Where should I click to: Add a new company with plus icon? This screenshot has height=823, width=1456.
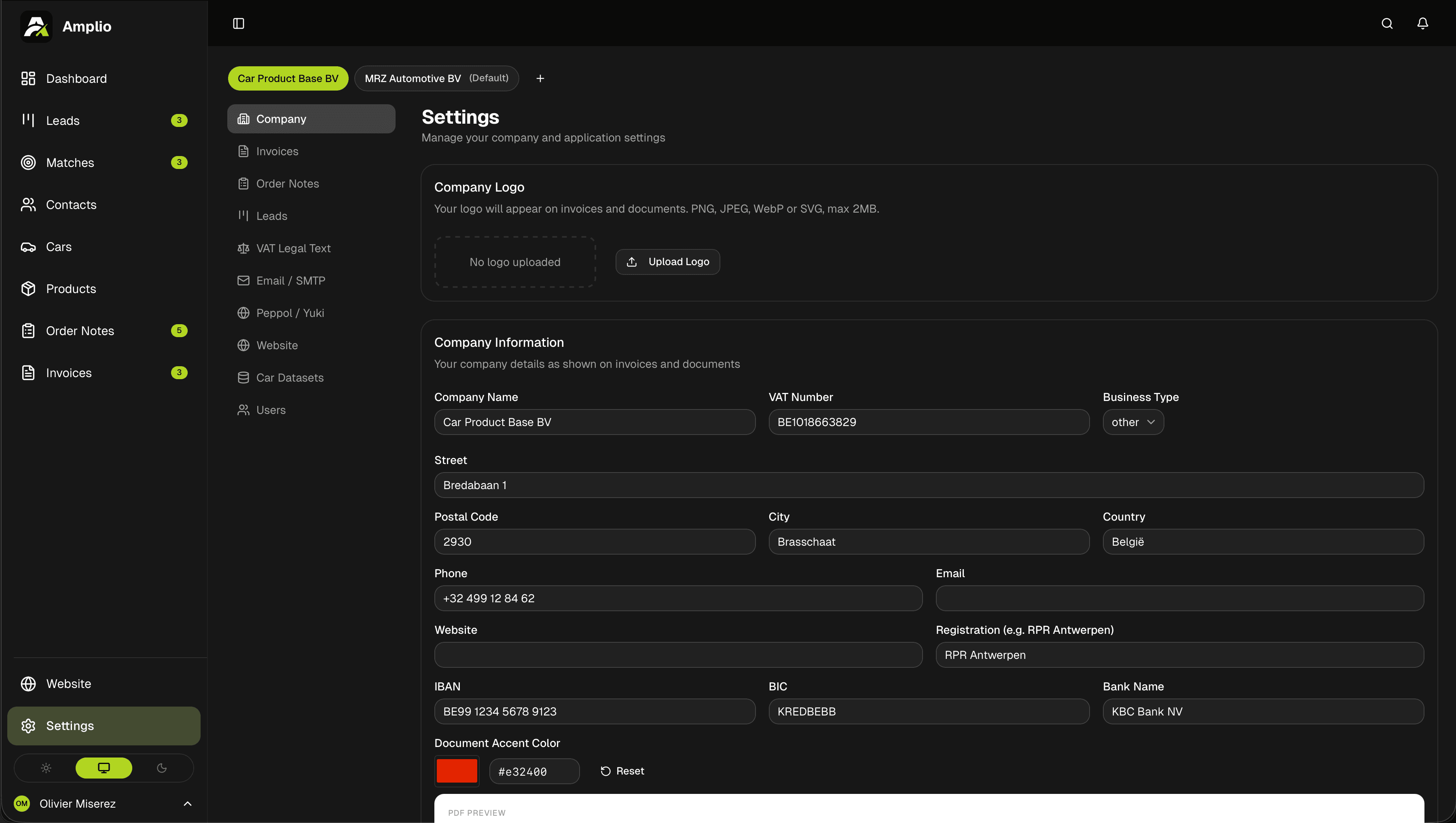point(540,78)
